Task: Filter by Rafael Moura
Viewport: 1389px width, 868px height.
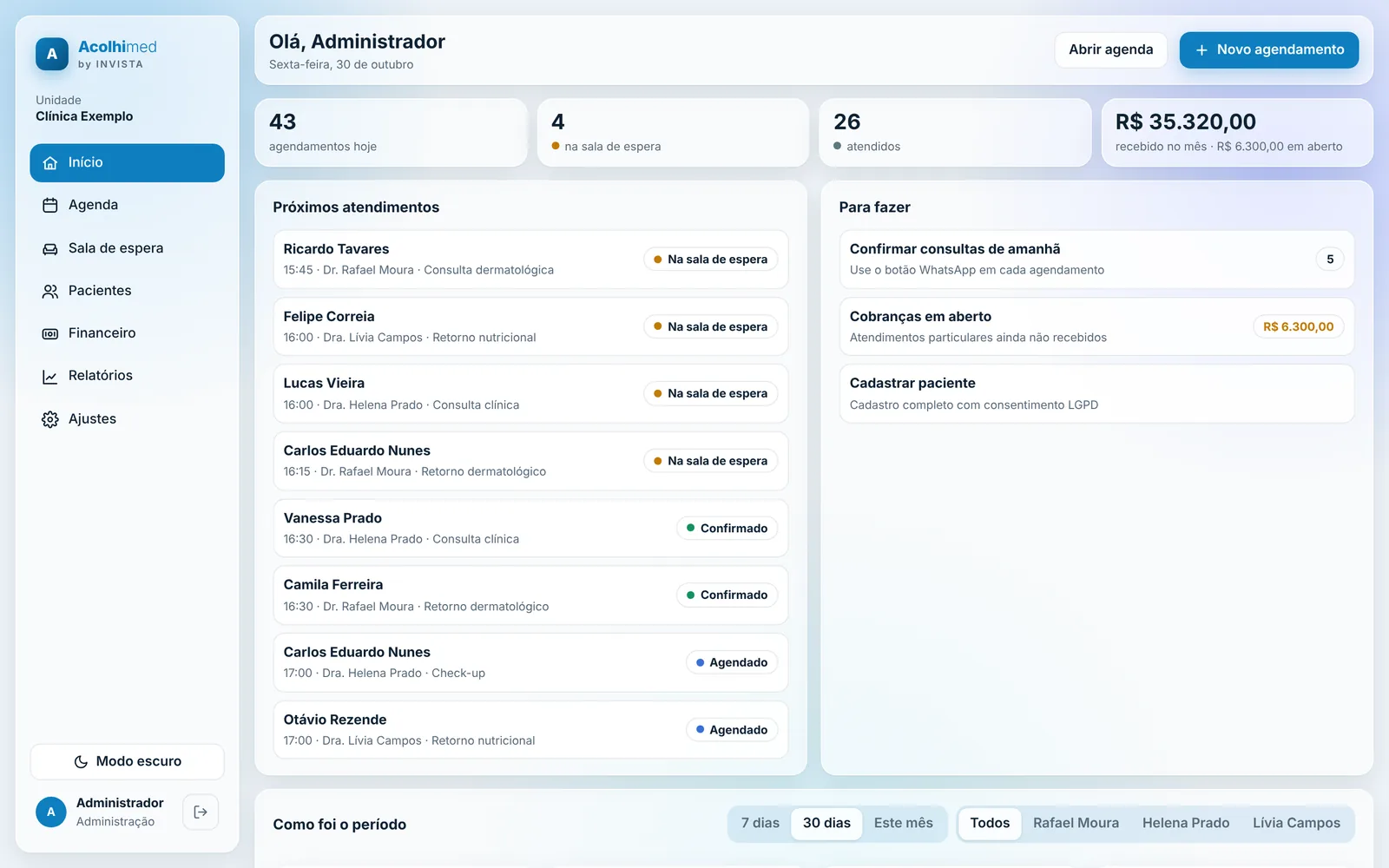Action: tap(1076, 823)
